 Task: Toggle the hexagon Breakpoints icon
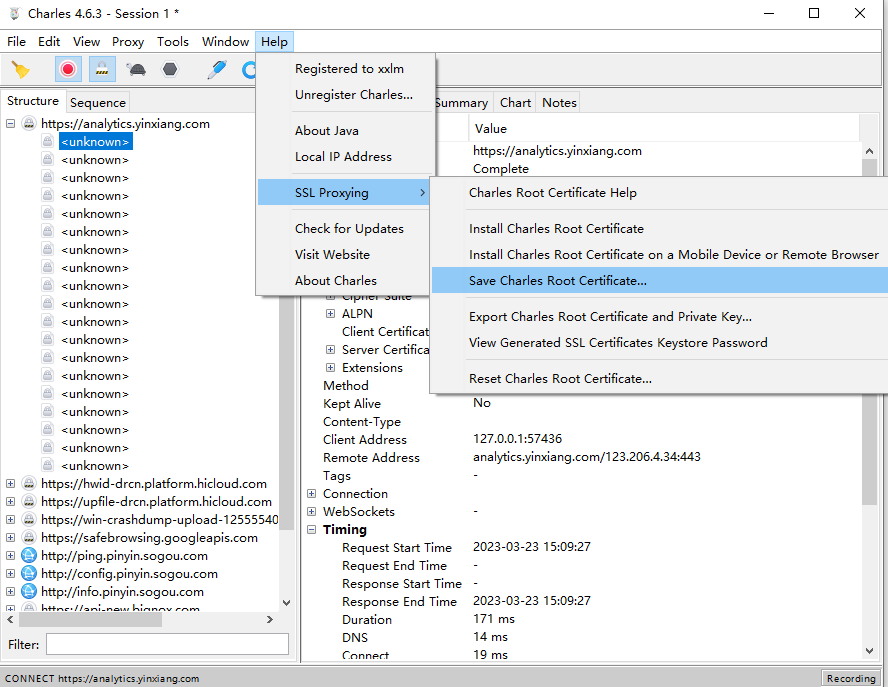(170, 70)
